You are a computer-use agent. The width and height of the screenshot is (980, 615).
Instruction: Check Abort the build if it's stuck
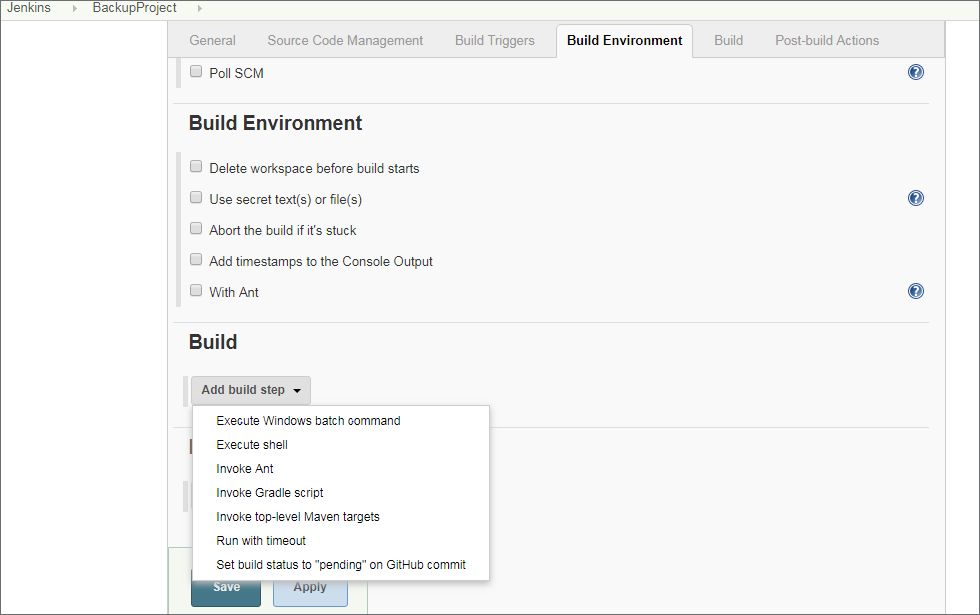[x=196, y=228]
